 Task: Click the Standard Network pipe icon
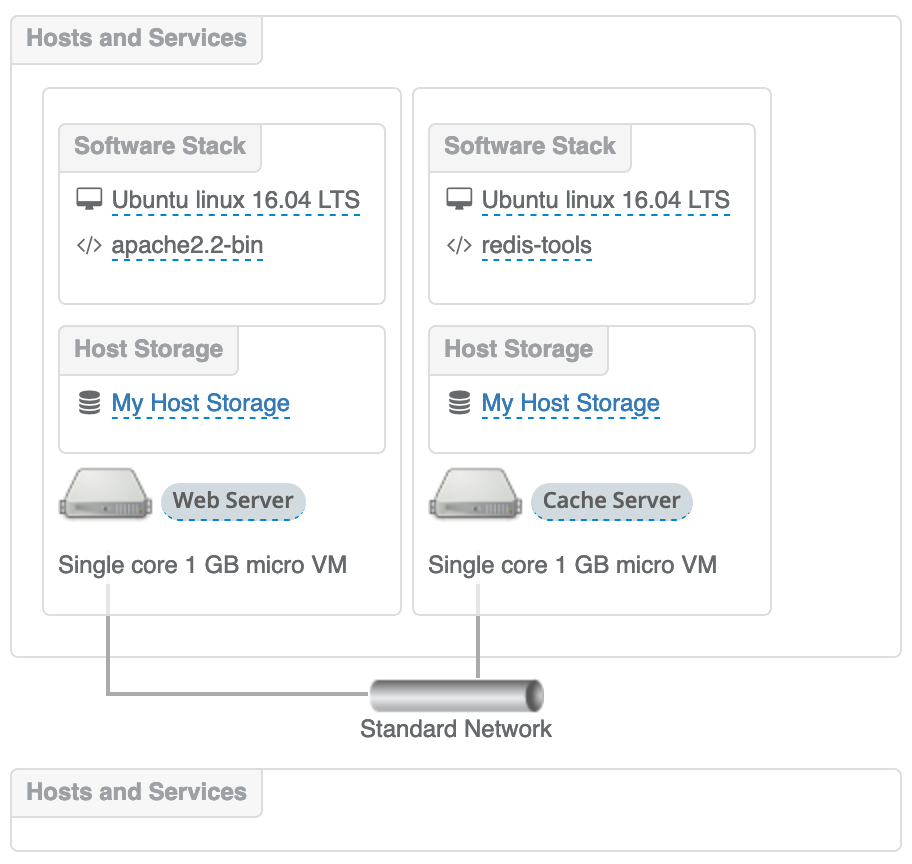pyautogui.click(x=457, y=695)
